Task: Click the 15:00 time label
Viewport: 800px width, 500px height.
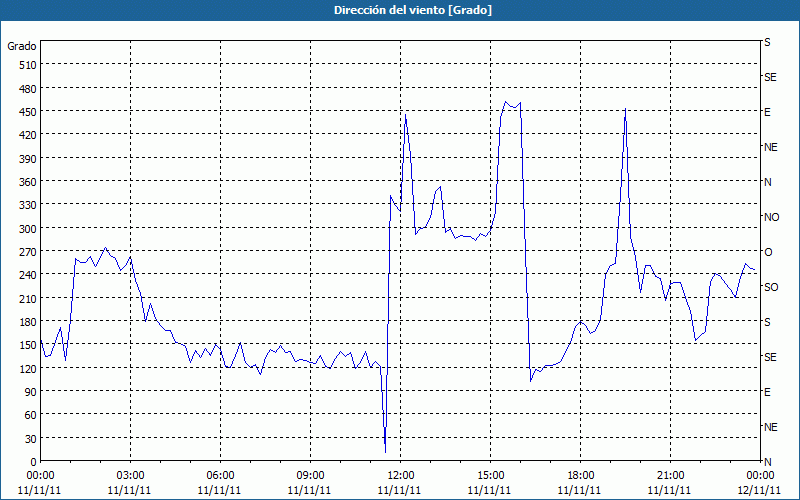Action: click(x=490, y=476)
